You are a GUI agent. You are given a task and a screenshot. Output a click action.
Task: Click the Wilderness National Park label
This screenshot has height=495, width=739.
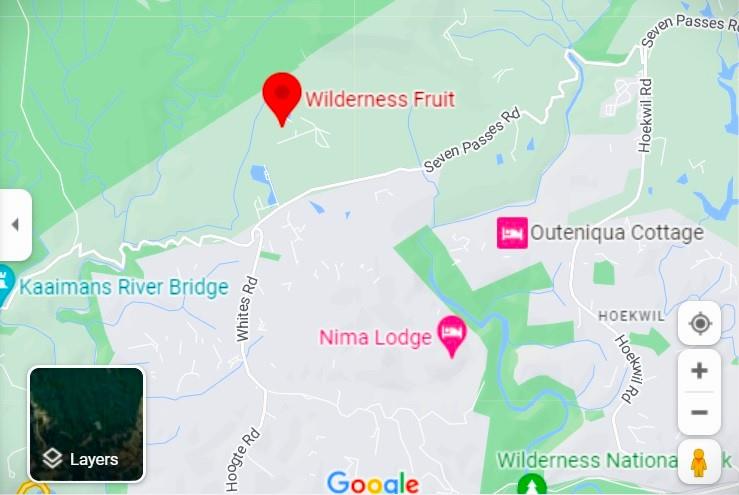(614, 460)
